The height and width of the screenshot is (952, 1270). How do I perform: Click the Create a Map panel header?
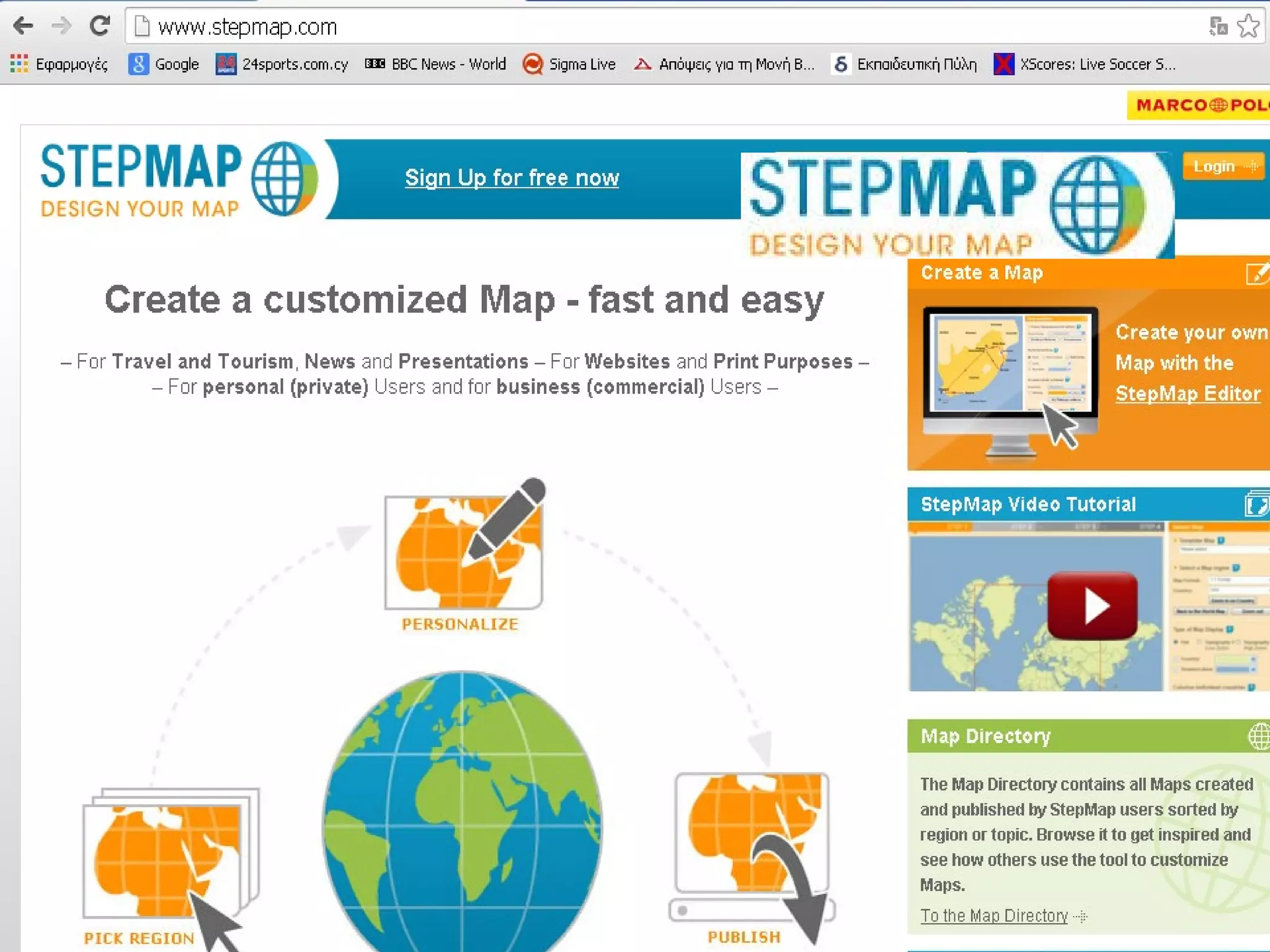tap(1088, 273)
